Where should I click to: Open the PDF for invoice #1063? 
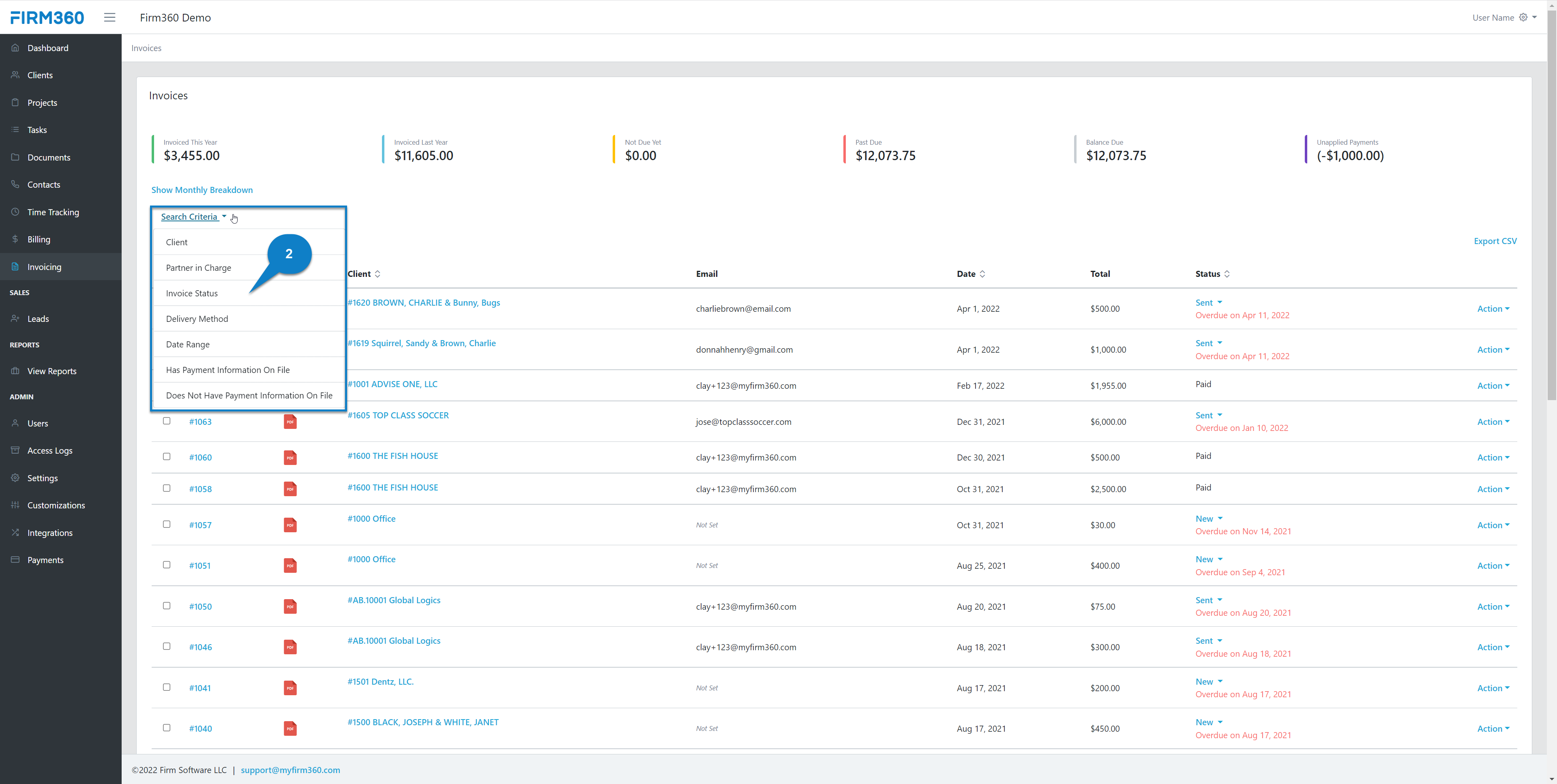pos(290,421)
